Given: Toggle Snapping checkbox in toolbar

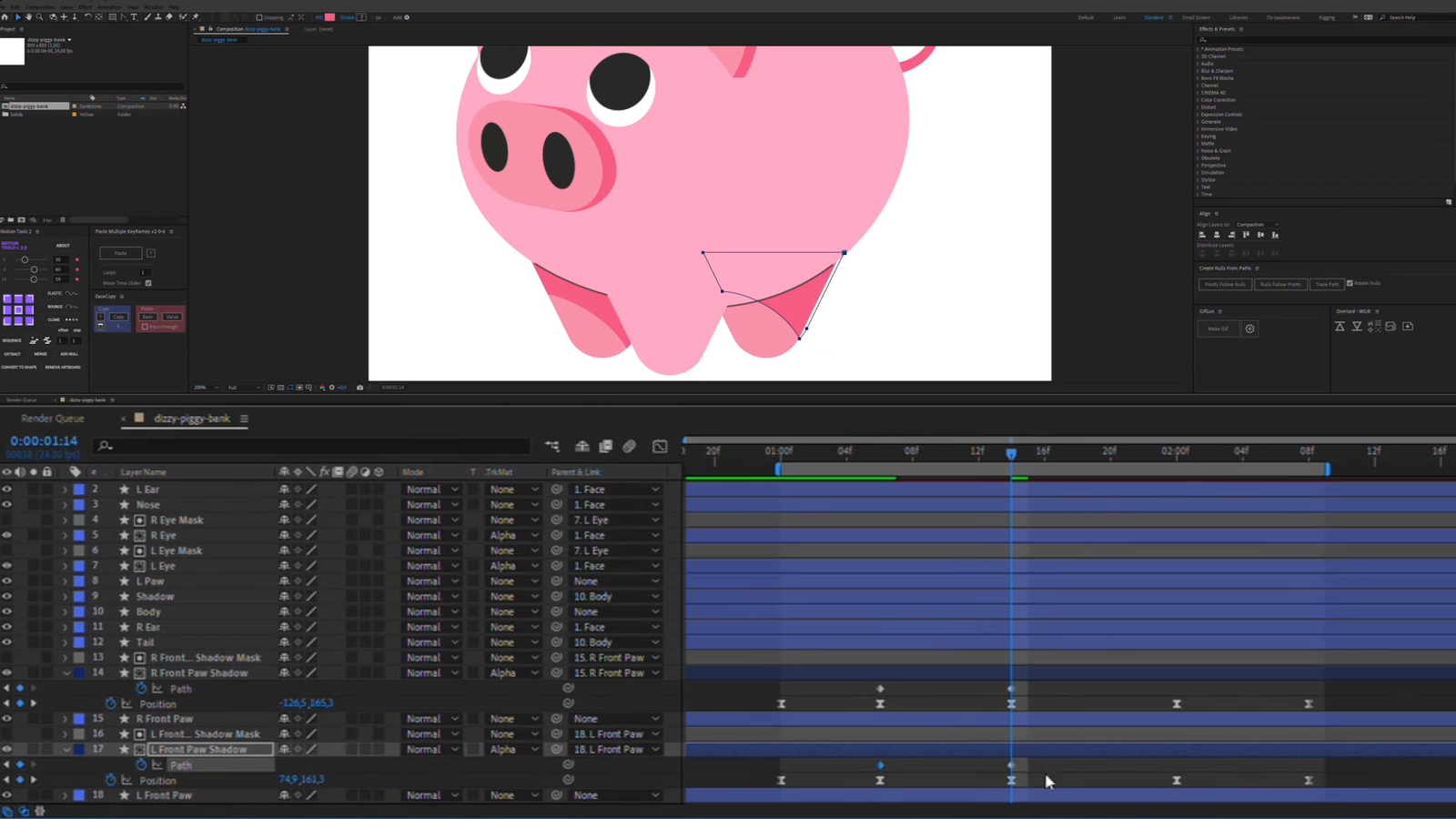Looking at the screenshot, I should 259,17.
